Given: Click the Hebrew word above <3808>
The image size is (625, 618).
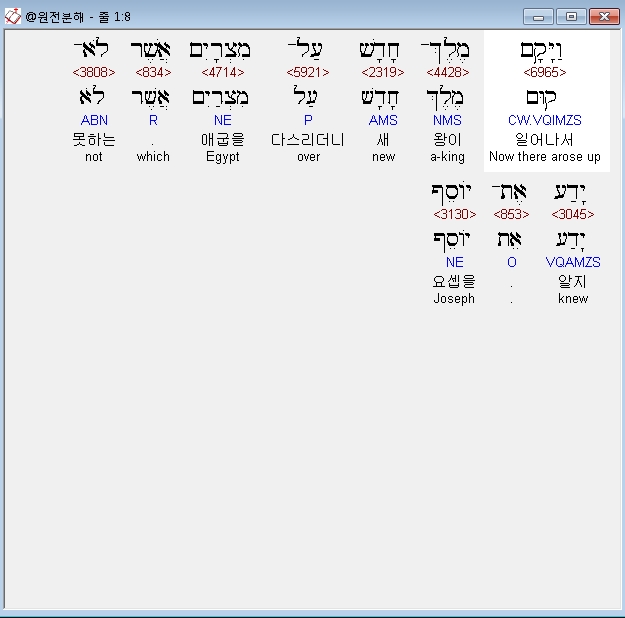Looking at the screenshot, I should click(92, 49).
